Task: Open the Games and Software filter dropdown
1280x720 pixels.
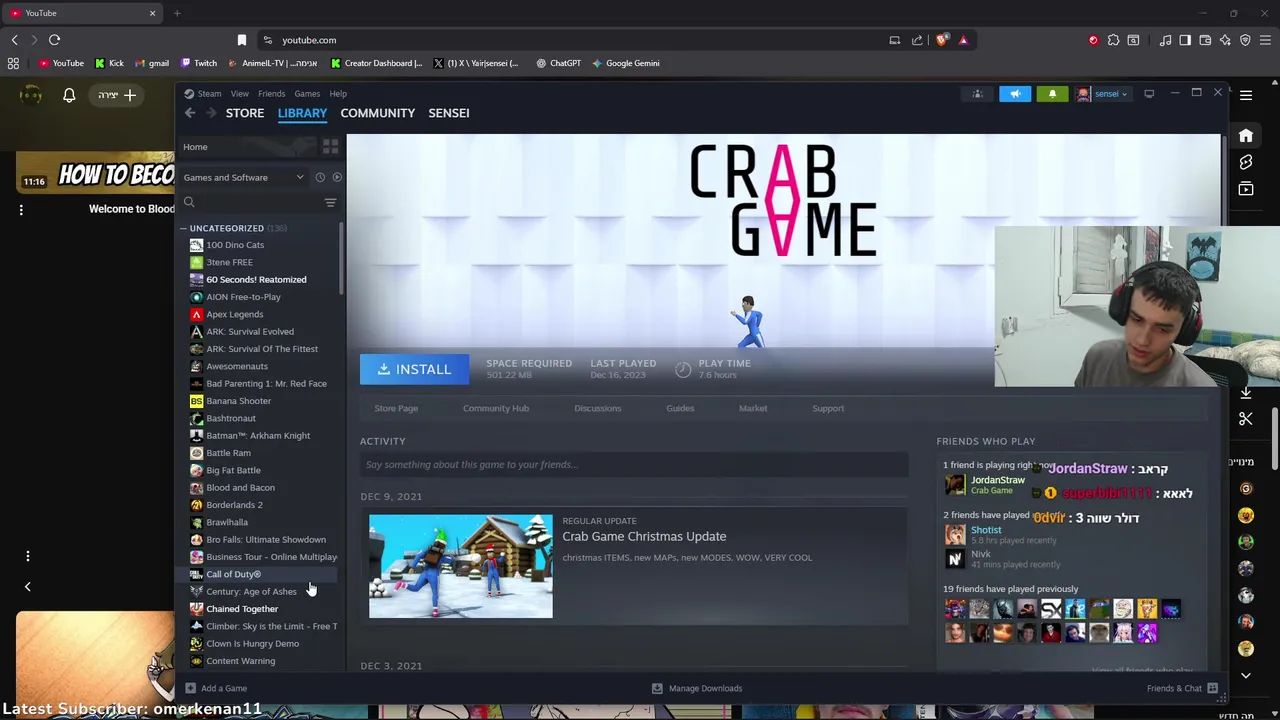Action: coord(243,177)
